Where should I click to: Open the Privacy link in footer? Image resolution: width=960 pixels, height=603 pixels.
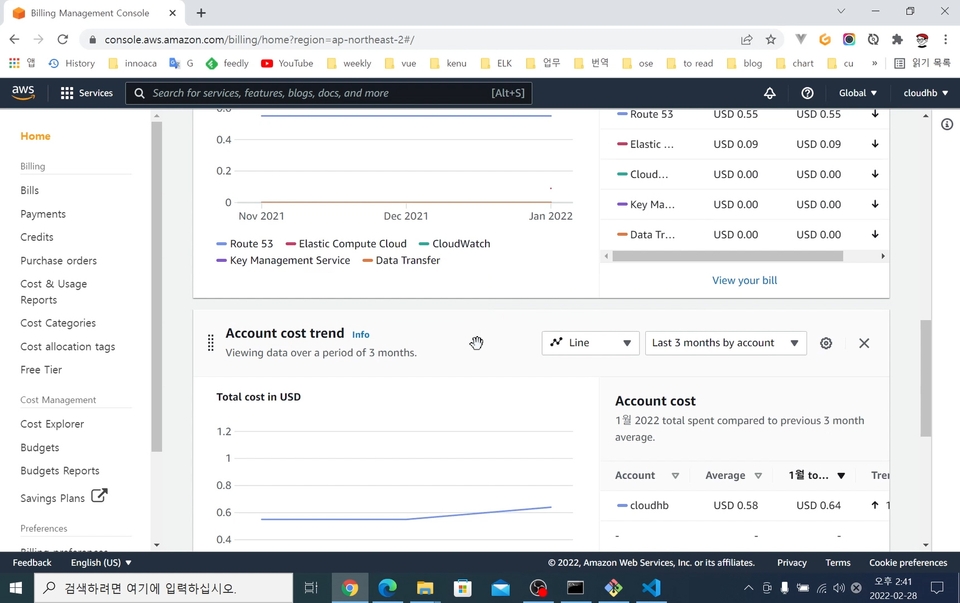pyautogui.click(x=792, y=563)
